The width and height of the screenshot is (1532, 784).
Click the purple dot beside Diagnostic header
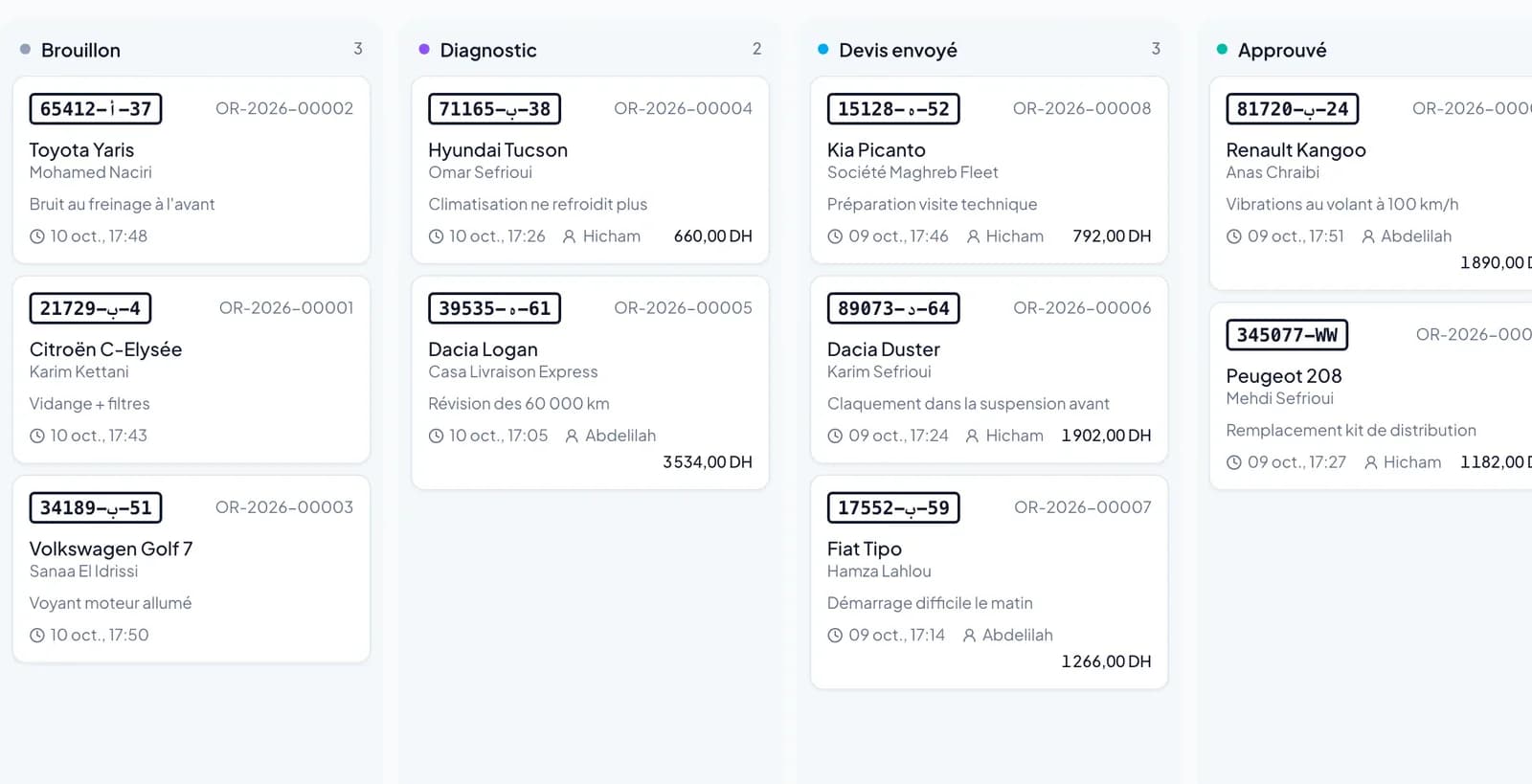(424, 49)
